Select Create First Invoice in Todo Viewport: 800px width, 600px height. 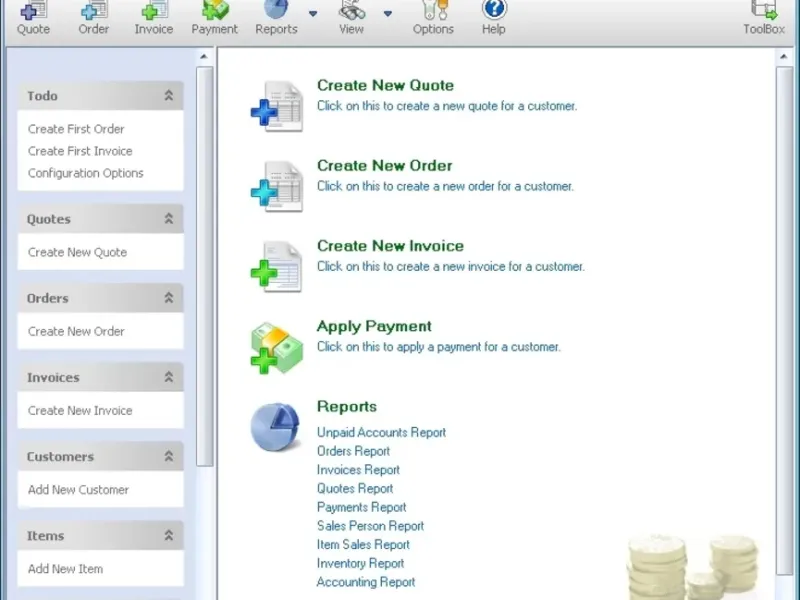point(80,151)
